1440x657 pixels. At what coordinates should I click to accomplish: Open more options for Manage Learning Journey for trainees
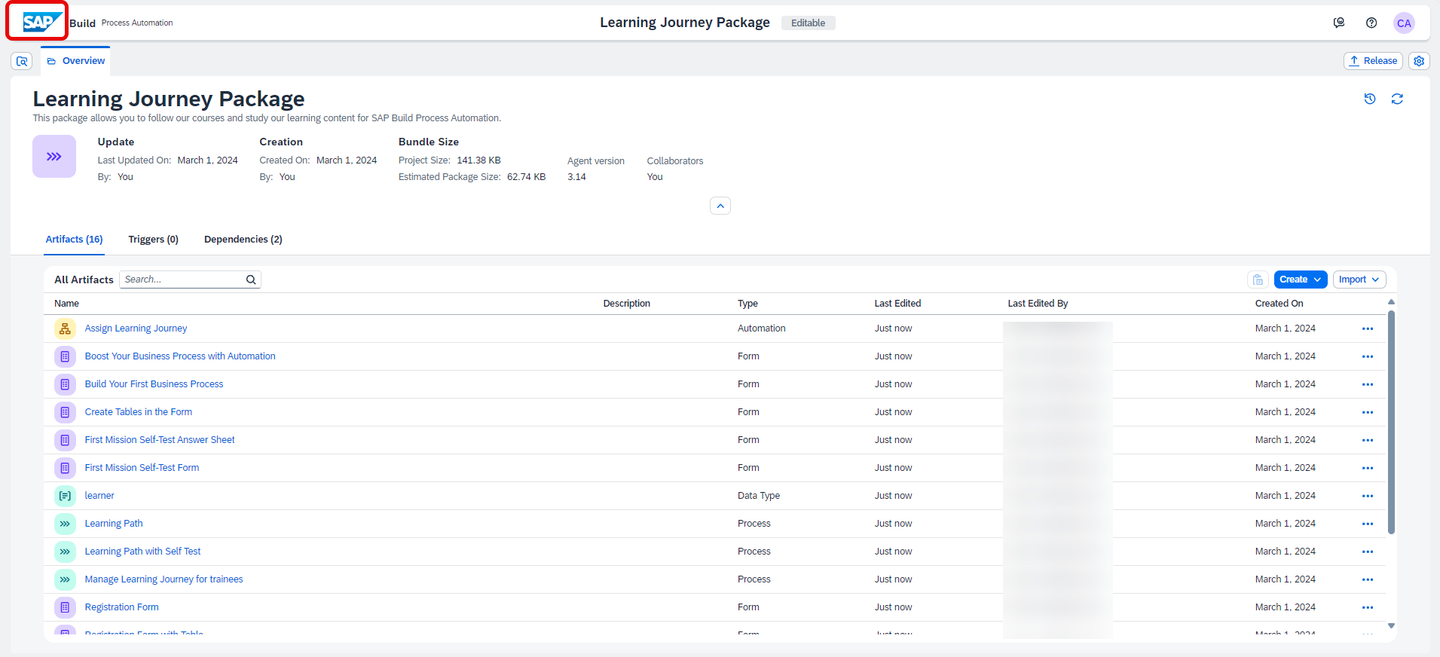pyautogui.click(x=1367, y=580)
